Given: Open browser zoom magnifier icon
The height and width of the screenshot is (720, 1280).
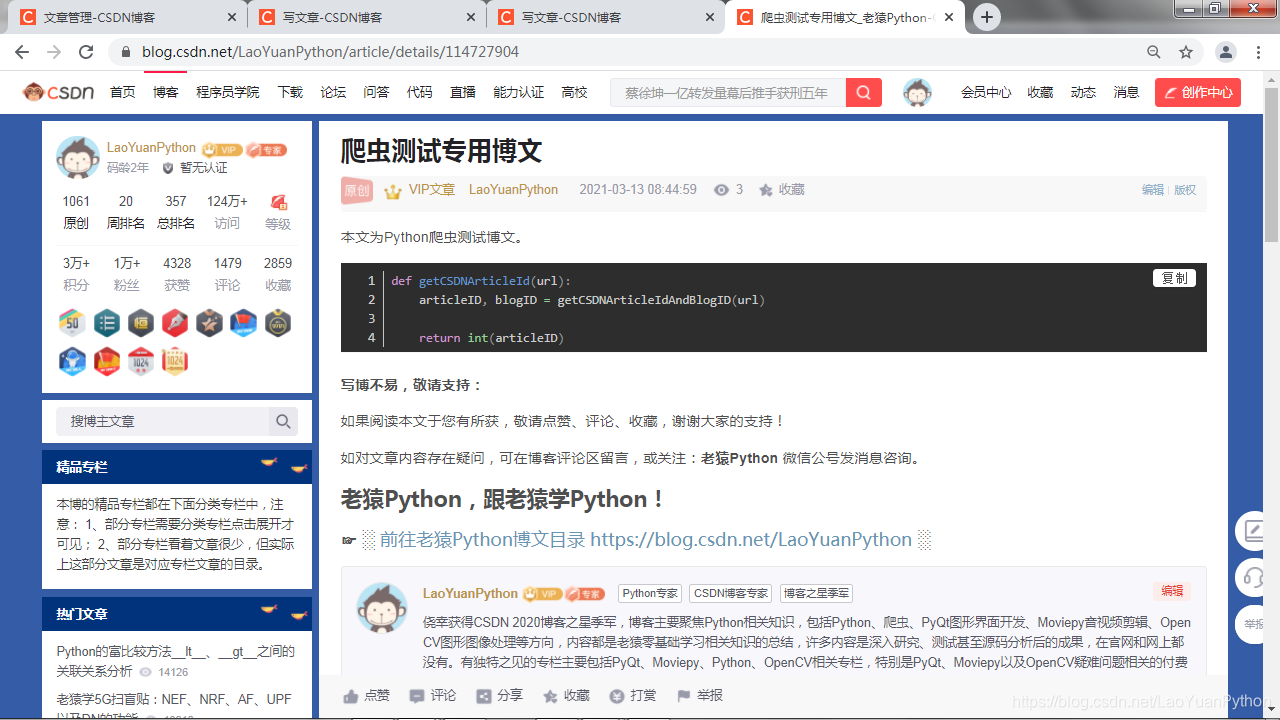Looking at the screenshot, I should click(x=1154, y=52).
